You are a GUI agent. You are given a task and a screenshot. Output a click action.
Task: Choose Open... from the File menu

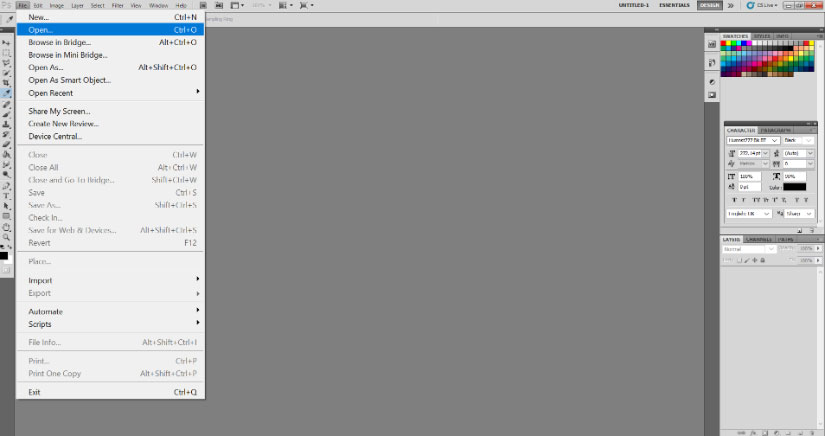pyautogui.click(x=110, y=30)
